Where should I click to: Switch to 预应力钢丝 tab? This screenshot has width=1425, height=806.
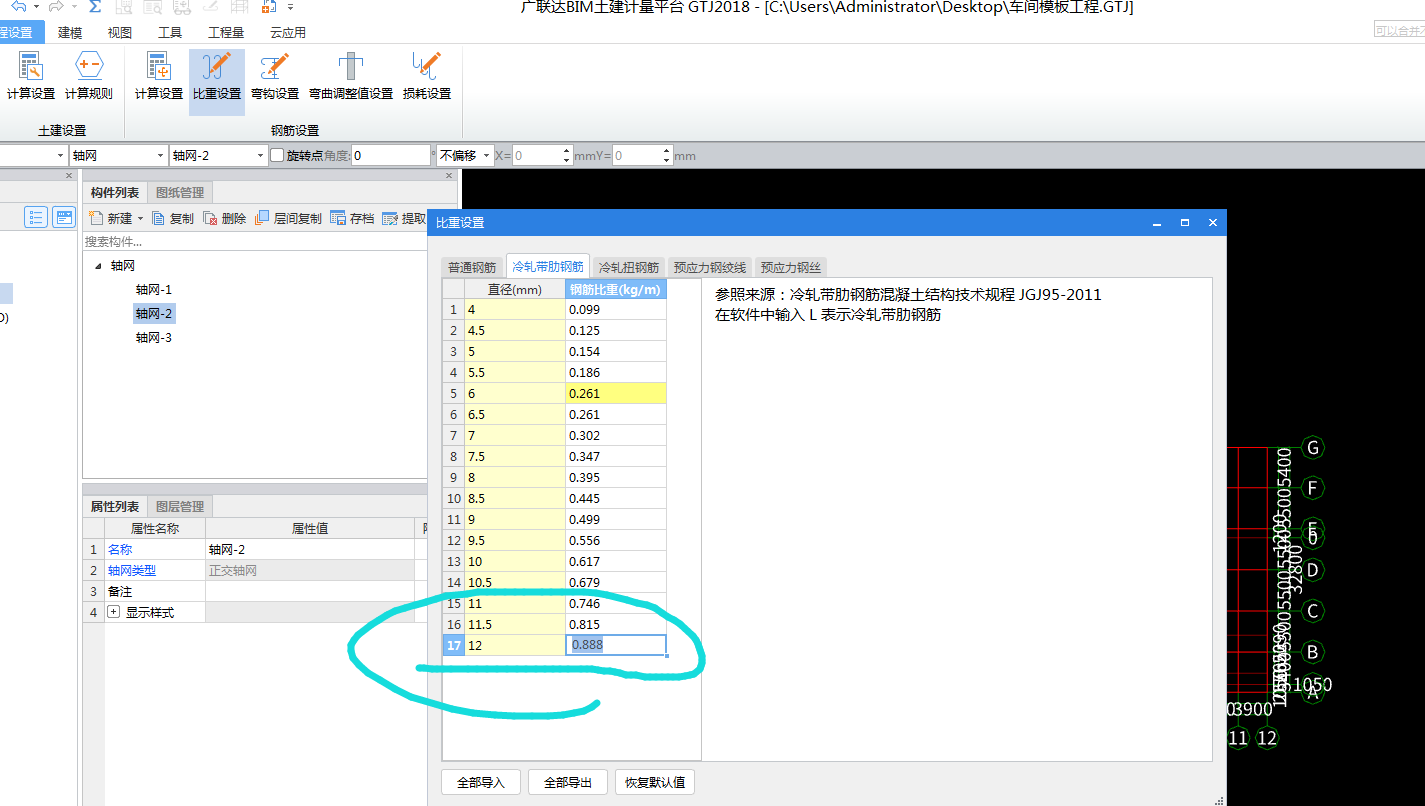coord(791,267)
